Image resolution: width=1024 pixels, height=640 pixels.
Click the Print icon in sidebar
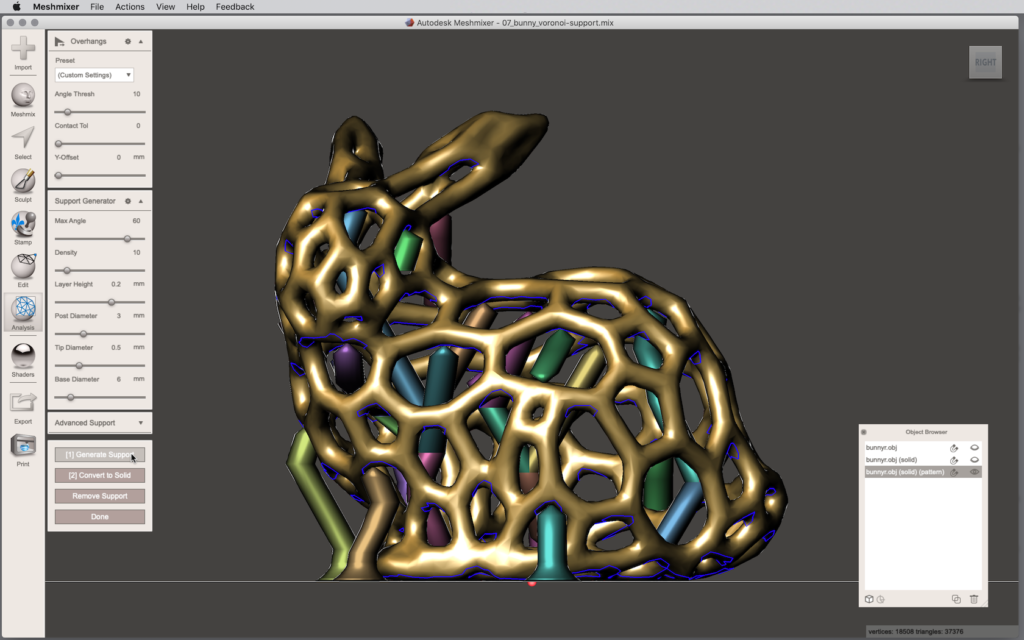point(23,447)
